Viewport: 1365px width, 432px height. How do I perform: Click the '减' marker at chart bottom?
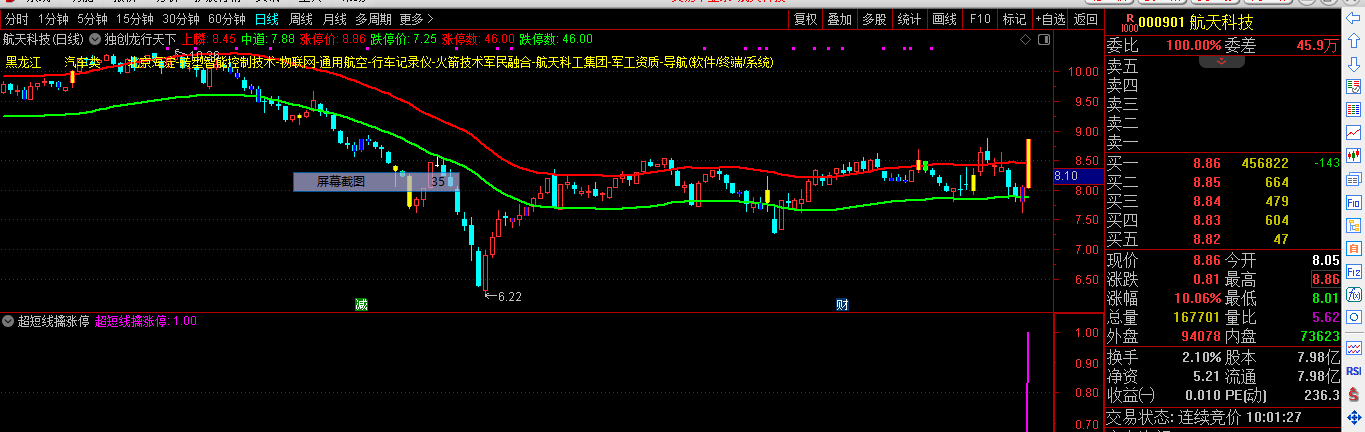coord(360,304)
